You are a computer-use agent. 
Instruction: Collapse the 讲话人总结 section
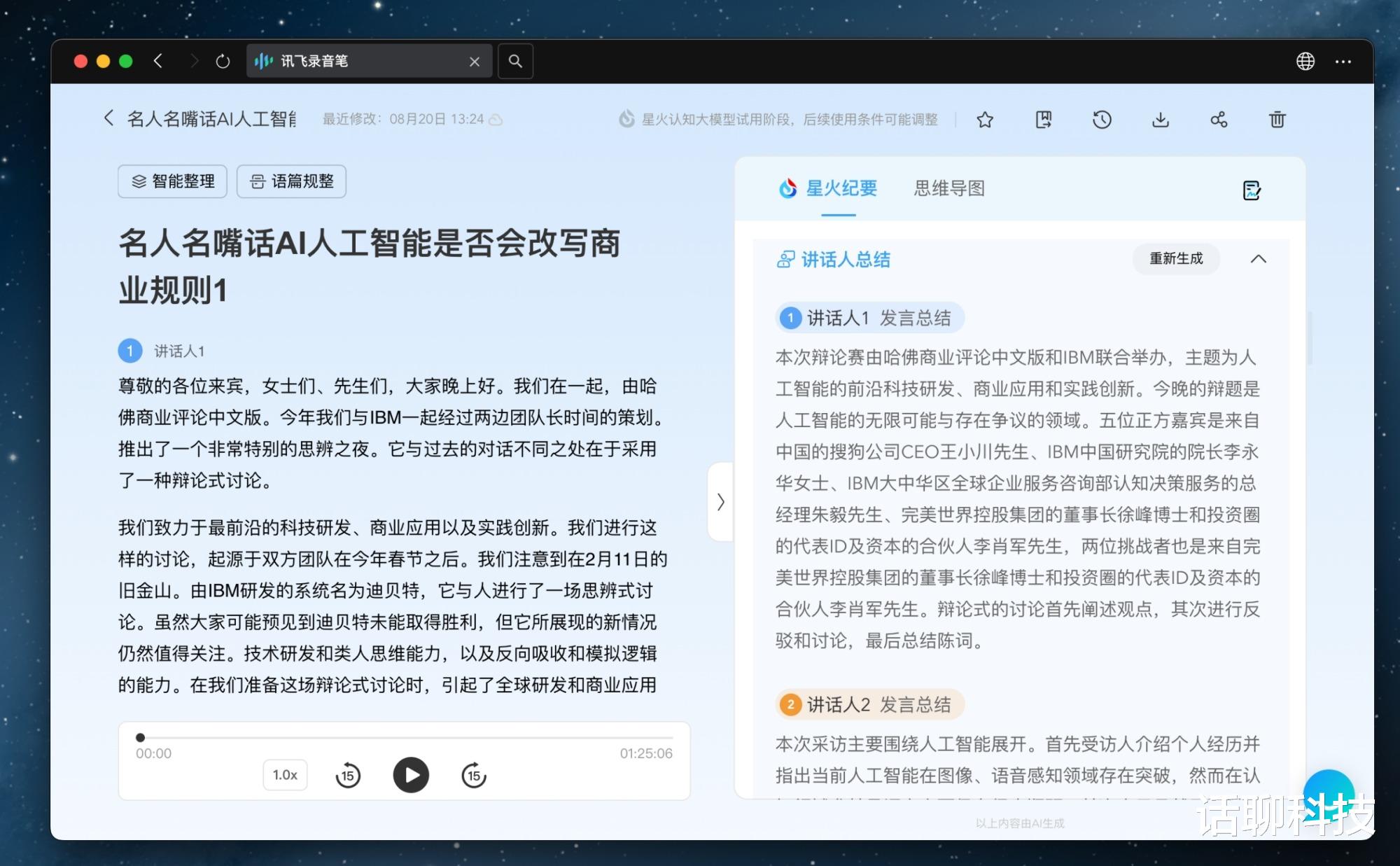1258,259
